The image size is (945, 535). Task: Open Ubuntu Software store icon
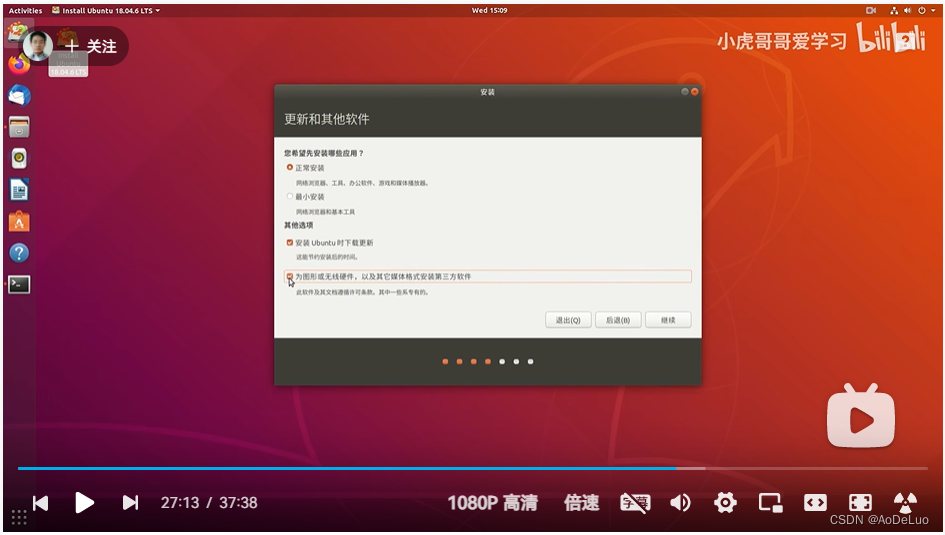point(19,222)
